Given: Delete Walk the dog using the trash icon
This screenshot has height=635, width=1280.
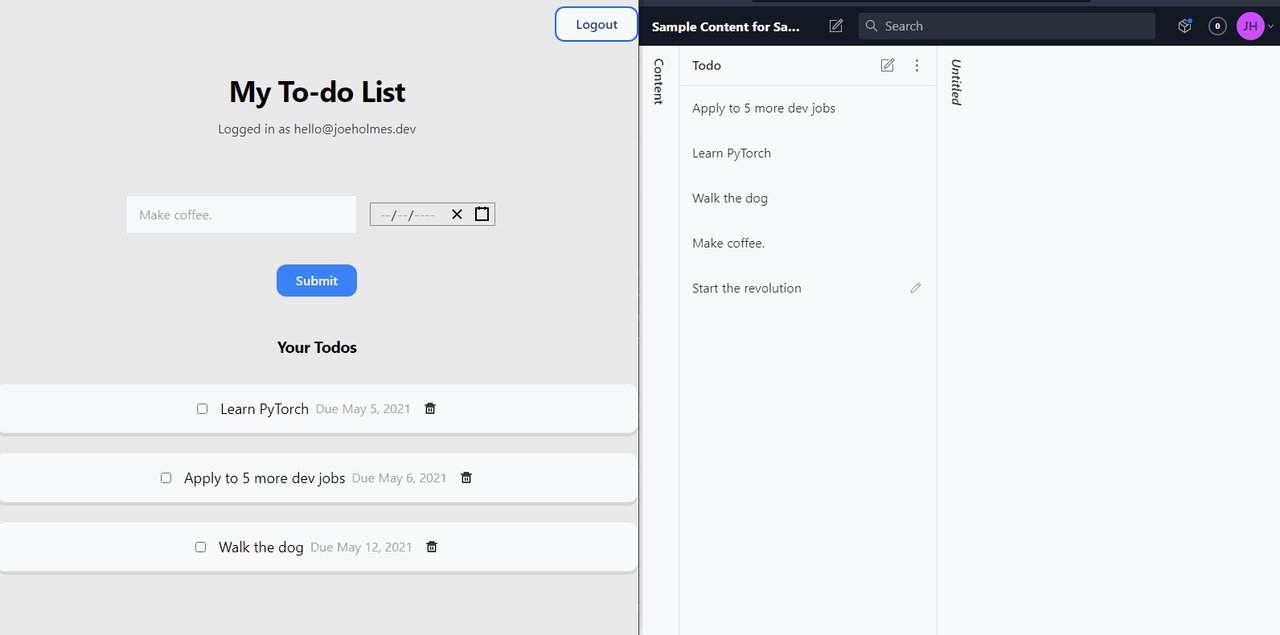Looking at the screenshot, I should (x=431, y=547).
